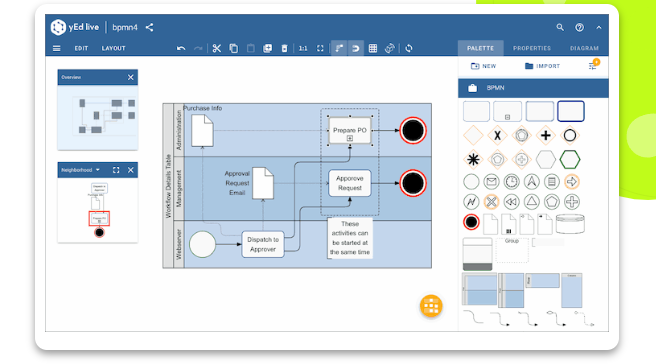Select the 'These activities can be started' annotation

click(350, 238)
